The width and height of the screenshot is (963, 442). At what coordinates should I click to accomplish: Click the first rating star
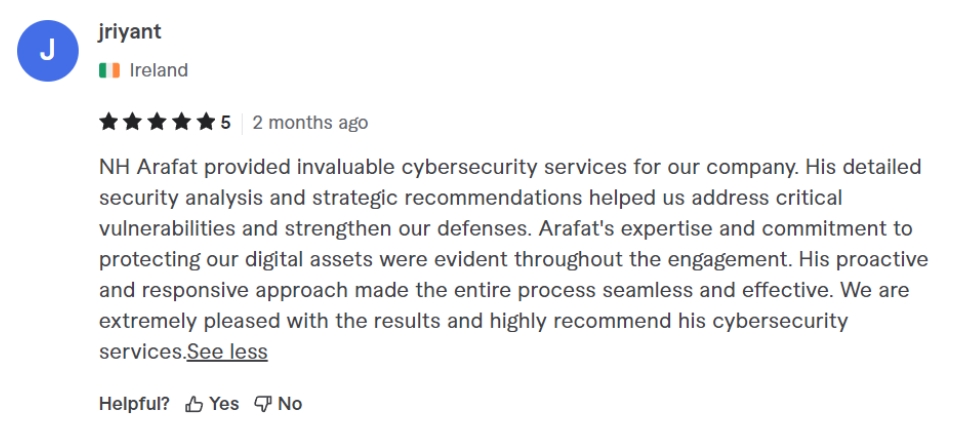[108, 123]
